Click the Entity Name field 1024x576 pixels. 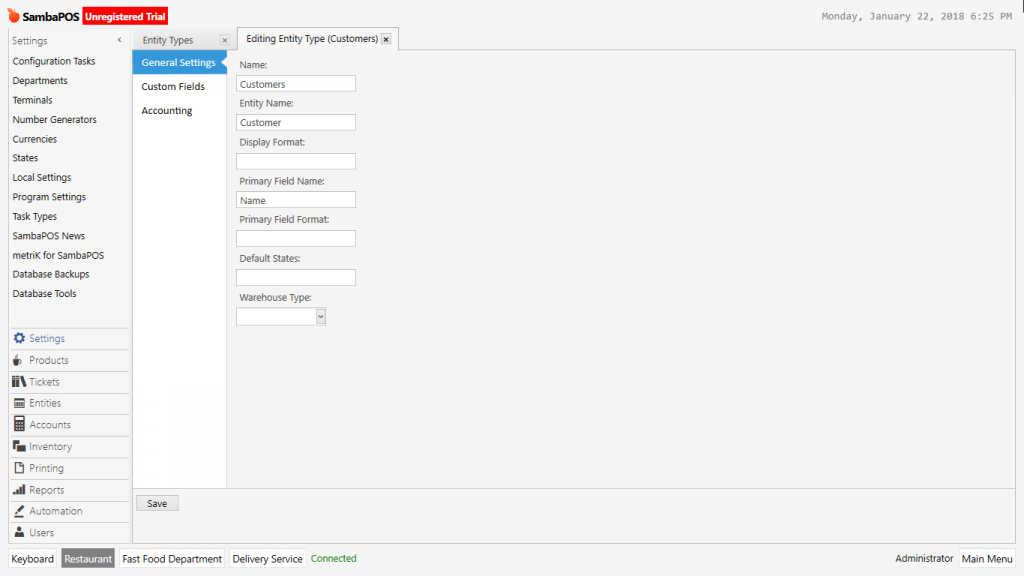(x=296, y=122)
